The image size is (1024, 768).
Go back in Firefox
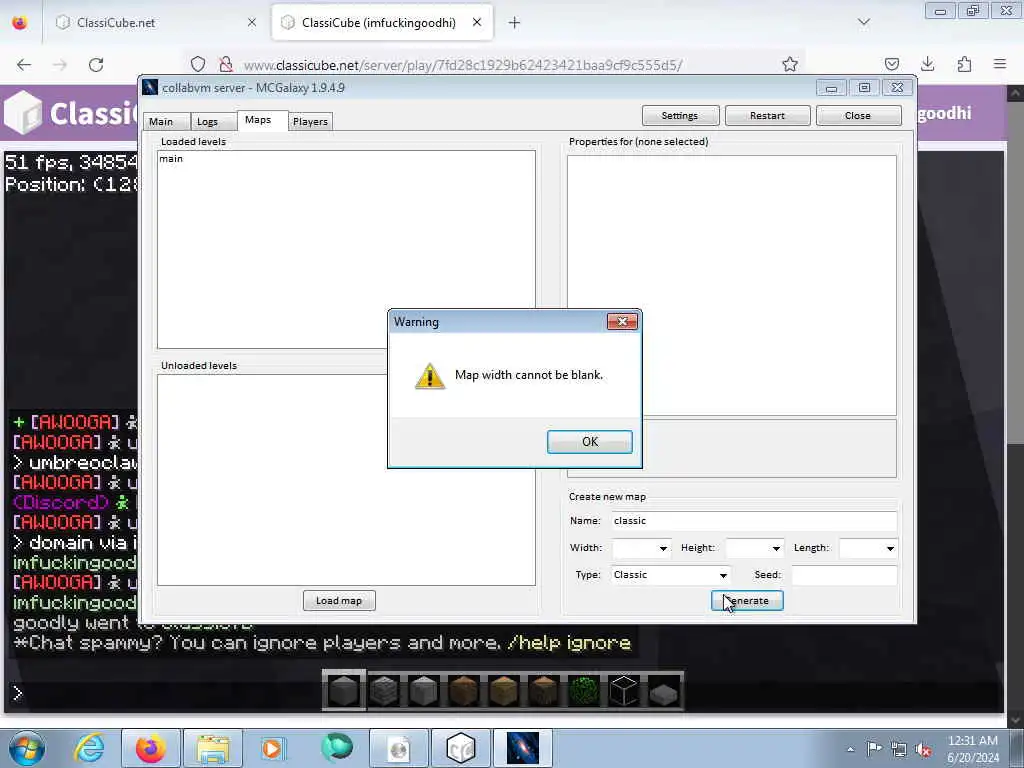[24, 65]
